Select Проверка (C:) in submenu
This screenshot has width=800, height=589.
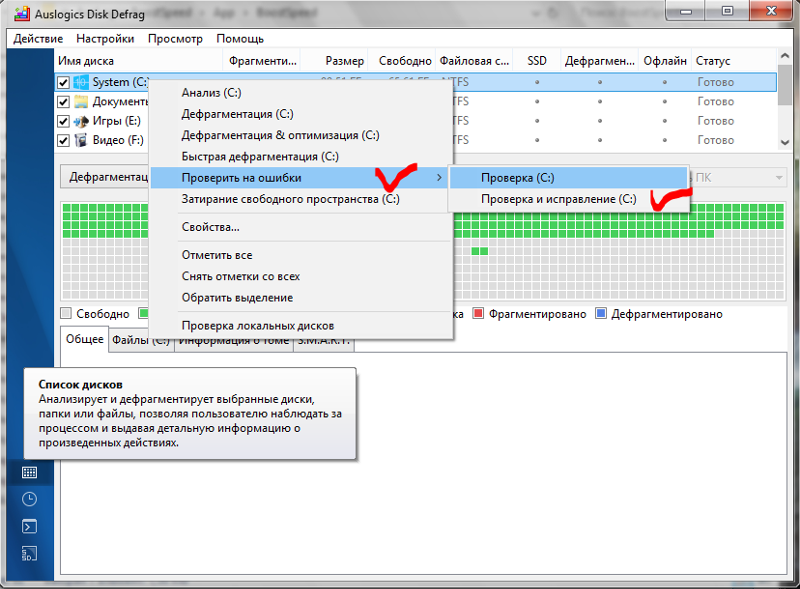(x=569, y=178)
